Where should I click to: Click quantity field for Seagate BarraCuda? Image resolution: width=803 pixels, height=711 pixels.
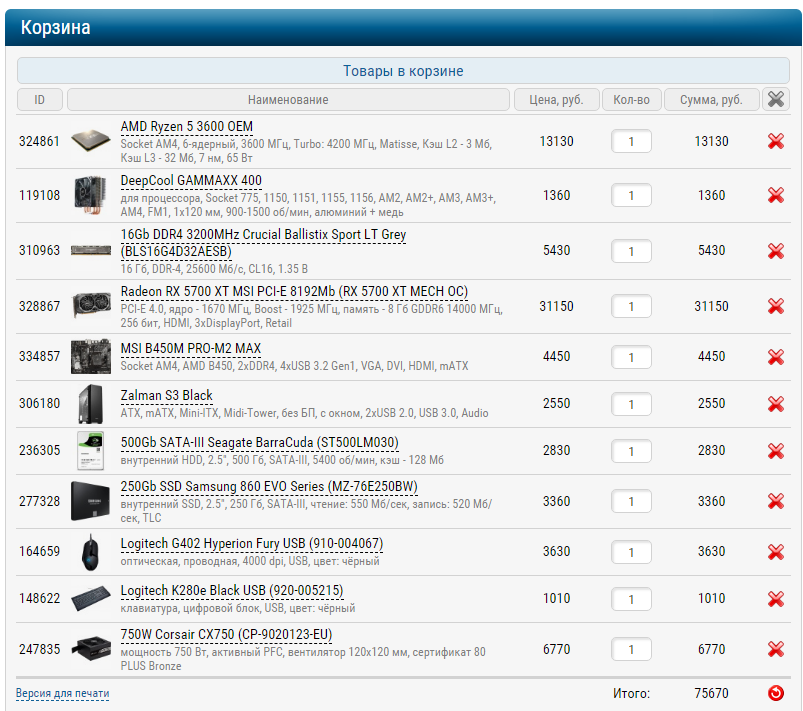(x=631, y=451)
